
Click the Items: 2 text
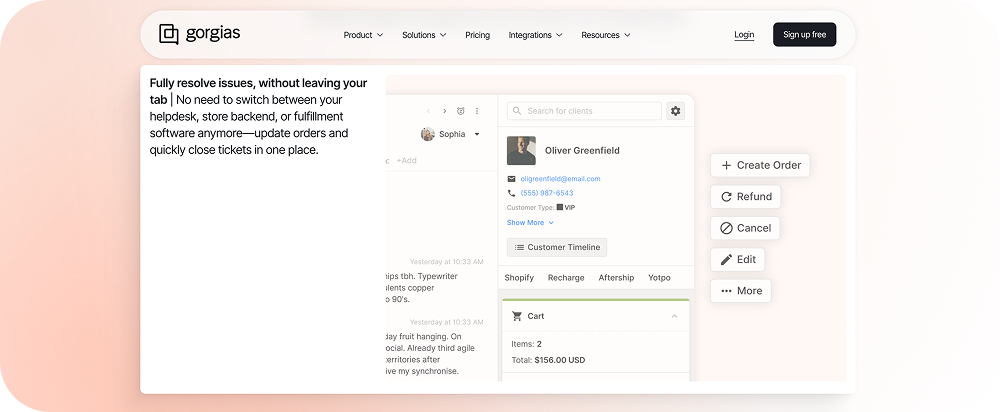[527, 344]
